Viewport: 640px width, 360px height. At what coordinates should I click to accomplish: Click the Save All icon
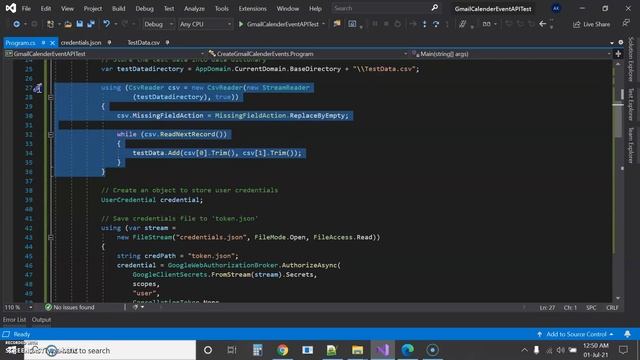point(91,24)
